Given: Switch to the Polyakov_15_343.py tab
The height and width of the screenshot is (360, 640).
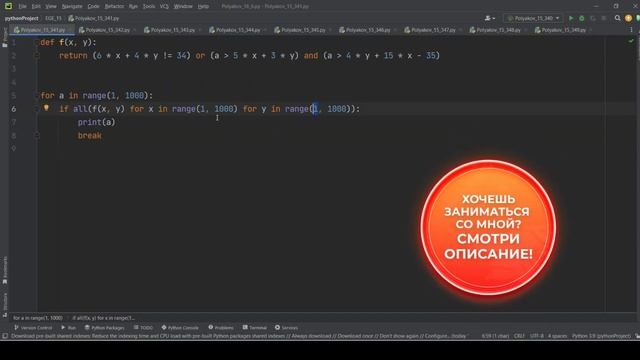Looking at the screenshot, I should pyautogui.click(x=173, y=30).
